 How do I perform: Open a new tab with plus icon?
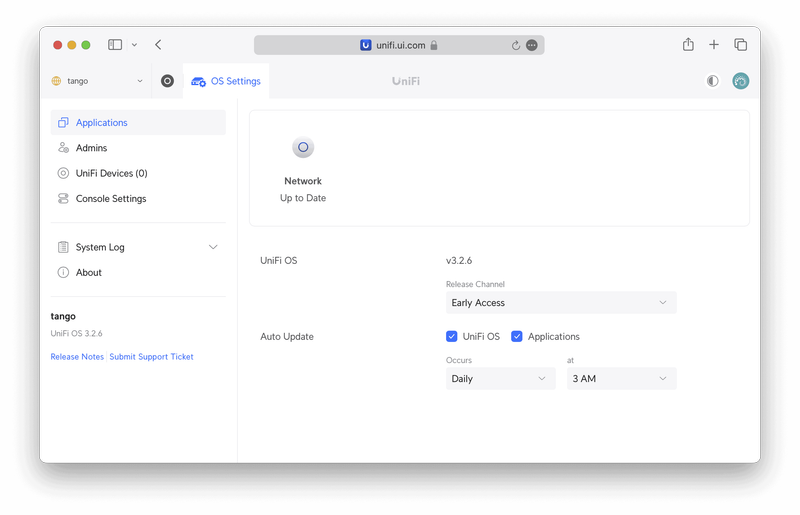point(714,45)
